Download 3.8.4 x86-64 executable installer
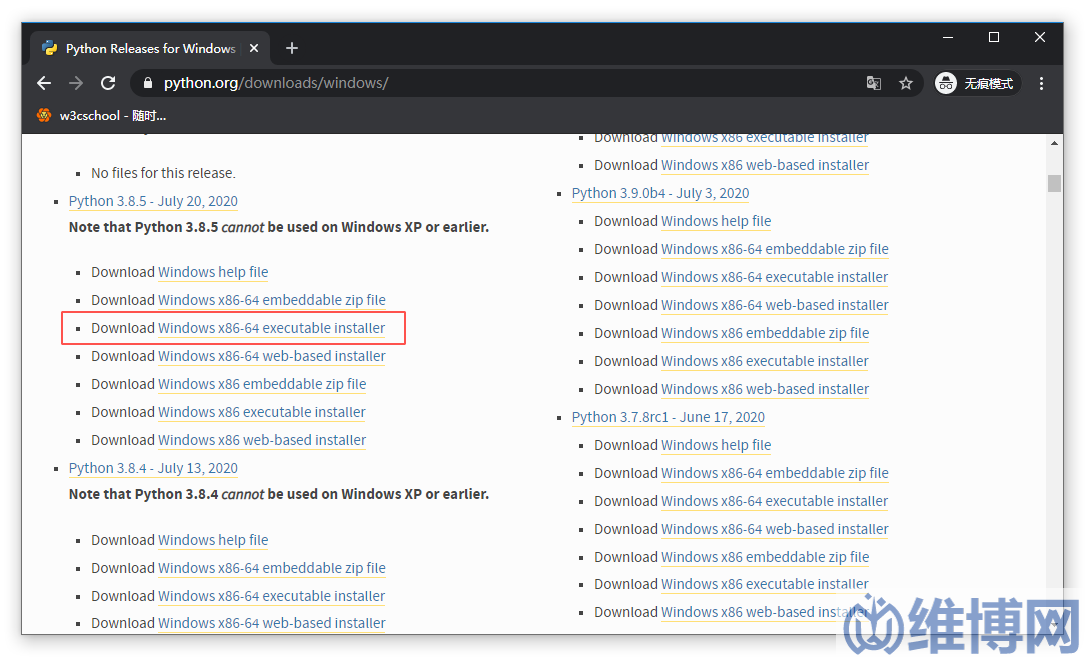This screenshot has height=658, width=1086. [x=272, y=596]
